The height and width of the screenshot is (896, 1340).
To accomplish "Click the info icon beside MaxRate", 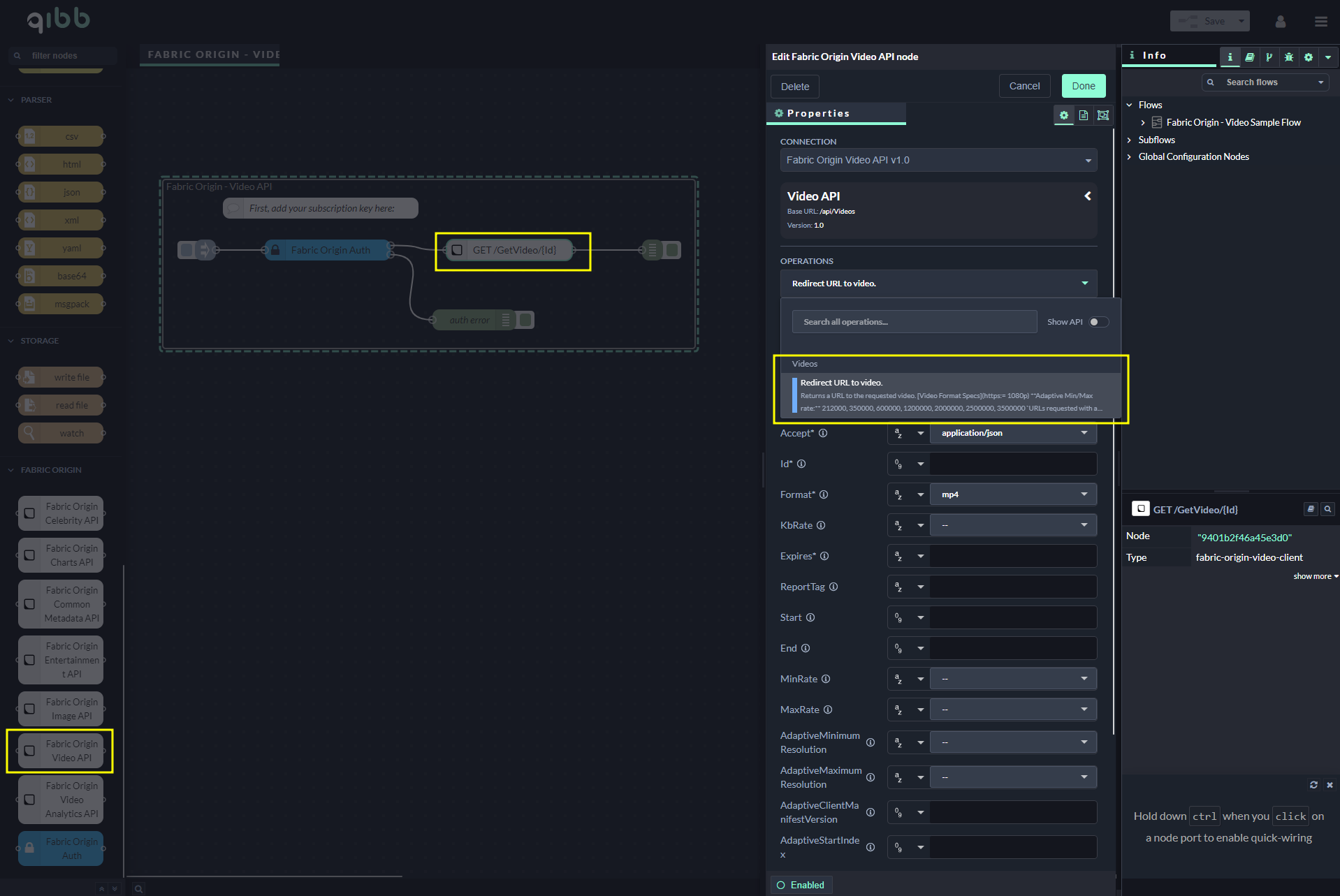I will point(828,710).
